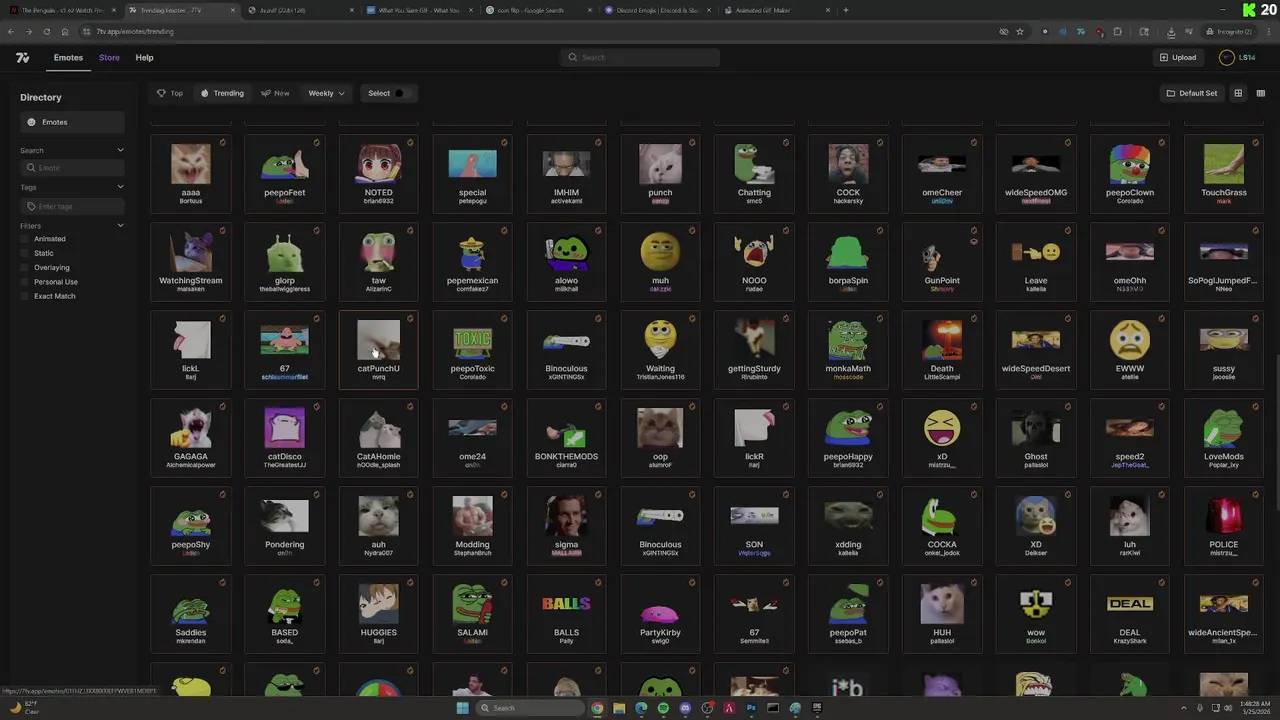Click the Emotes smiley directory icon
The image size is (1280, 720).
[x=31, y=122]
